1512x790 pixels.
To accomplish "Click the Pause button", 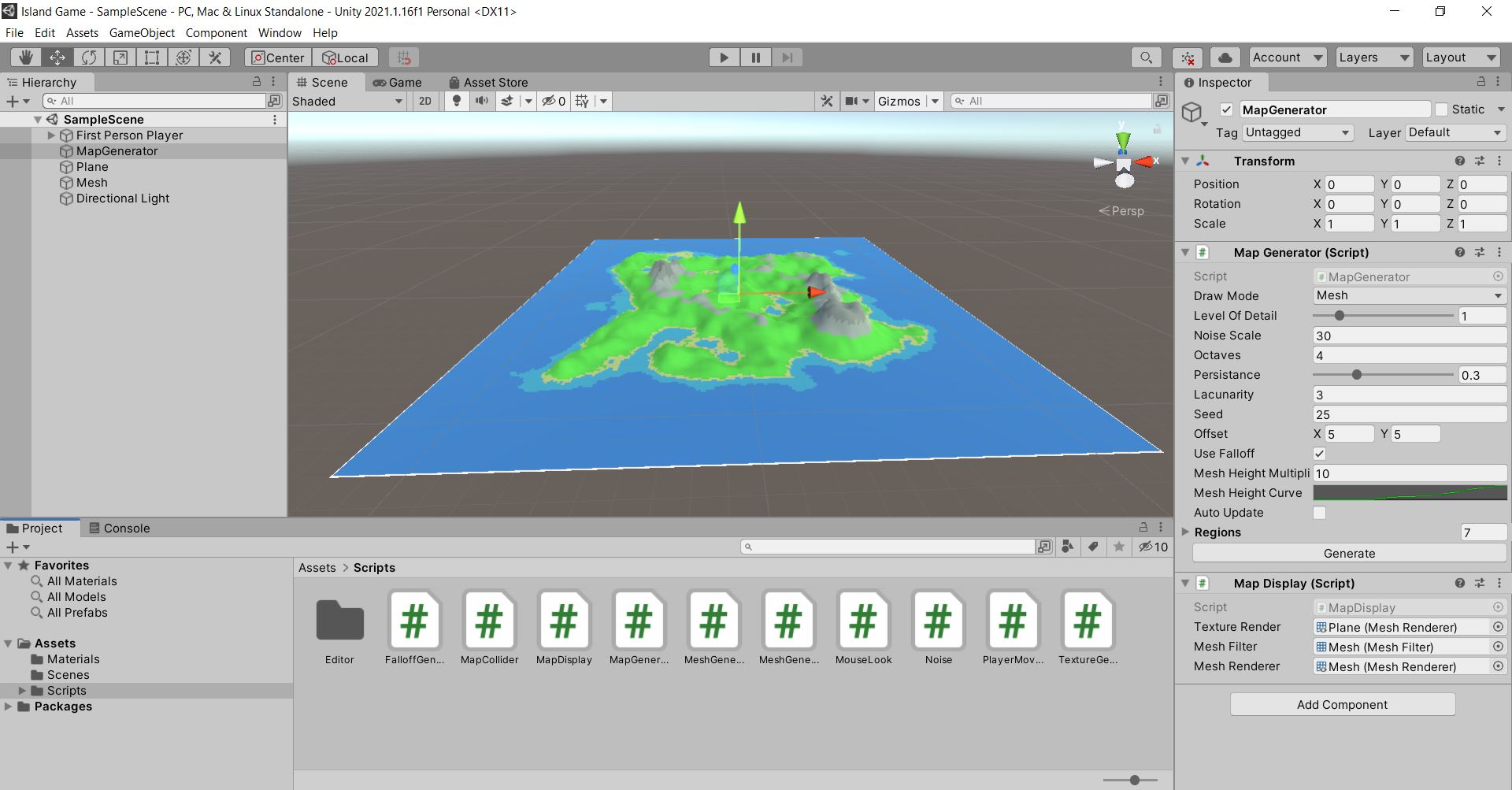I will click(756, 57).
